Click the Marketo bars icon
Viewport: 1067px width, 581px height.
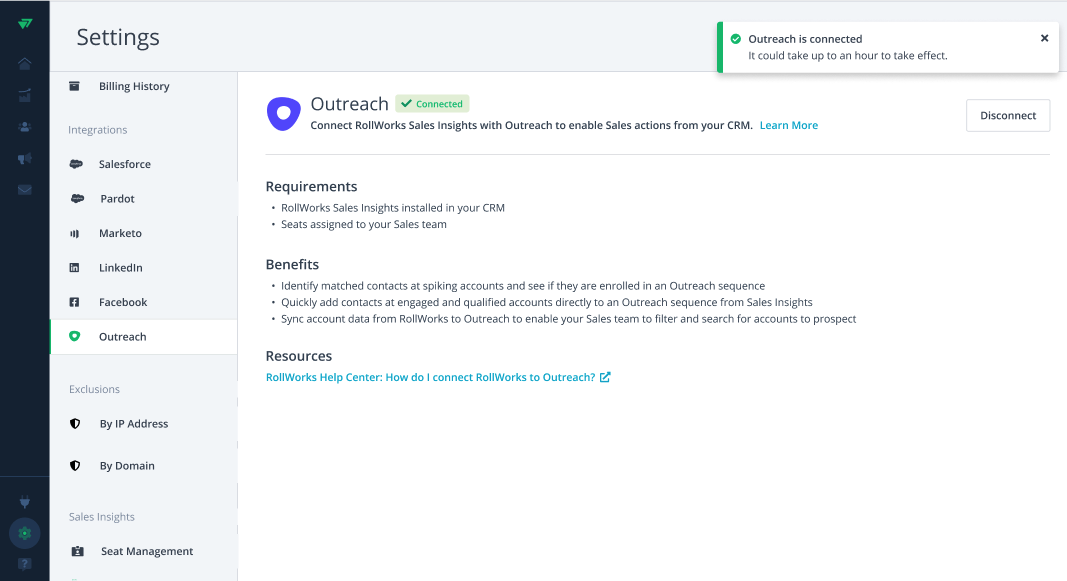point(75,233)
